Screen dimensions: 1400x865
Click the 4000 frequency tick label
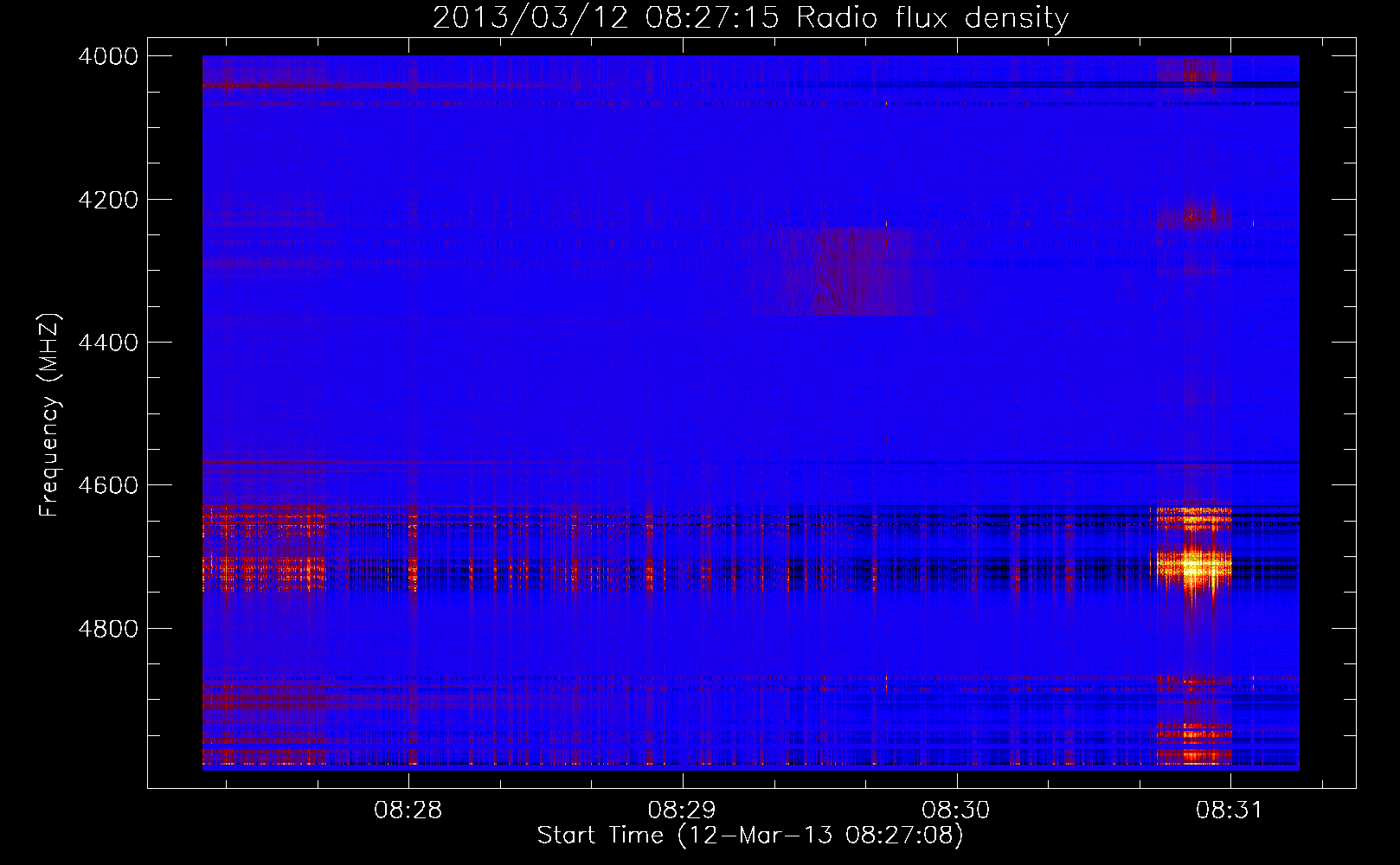pyautogui.click(x=108, y=56)
